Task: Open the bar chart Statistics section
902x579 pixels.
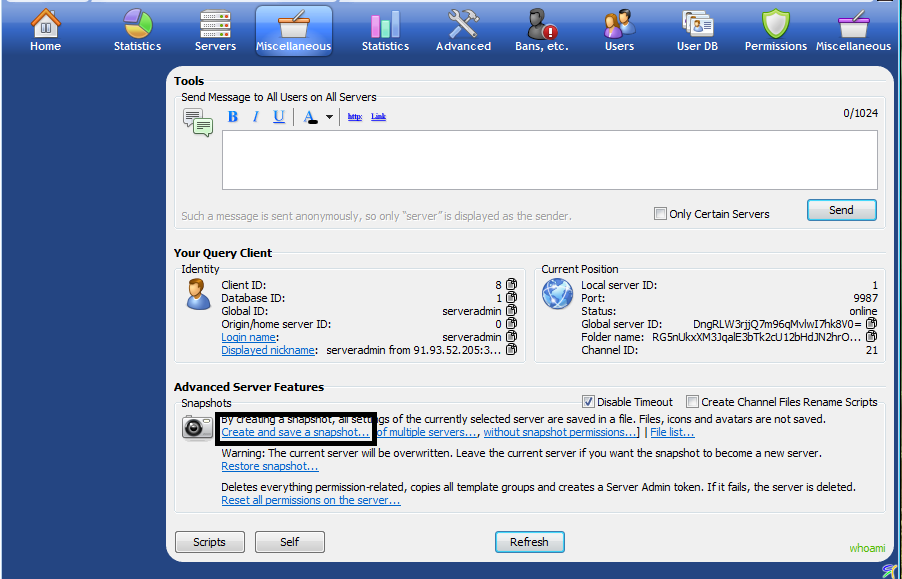Action: [385, 31]
